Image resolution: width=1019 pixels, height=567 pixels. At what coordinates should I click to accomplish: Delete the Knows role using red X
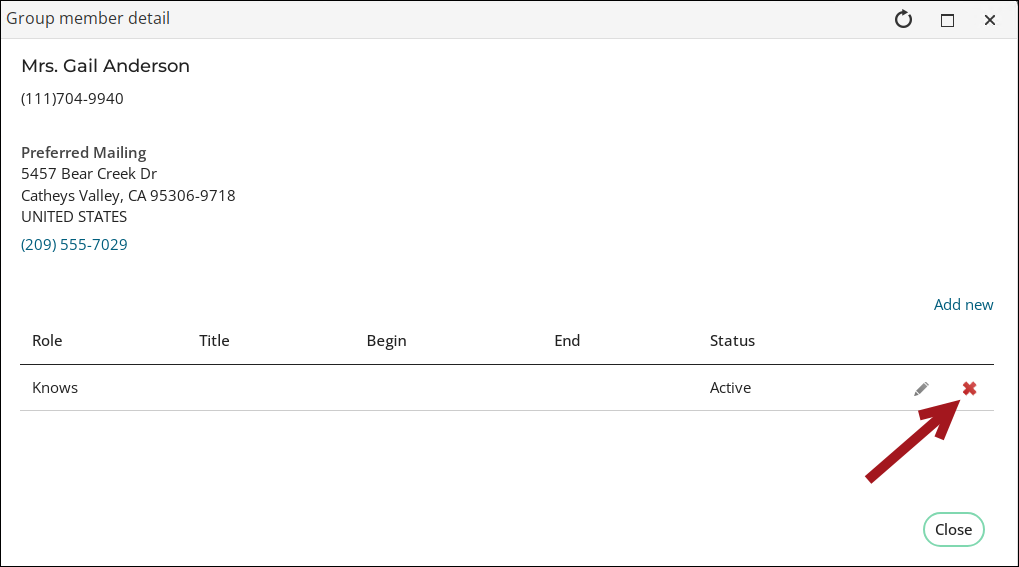[969, 388]
